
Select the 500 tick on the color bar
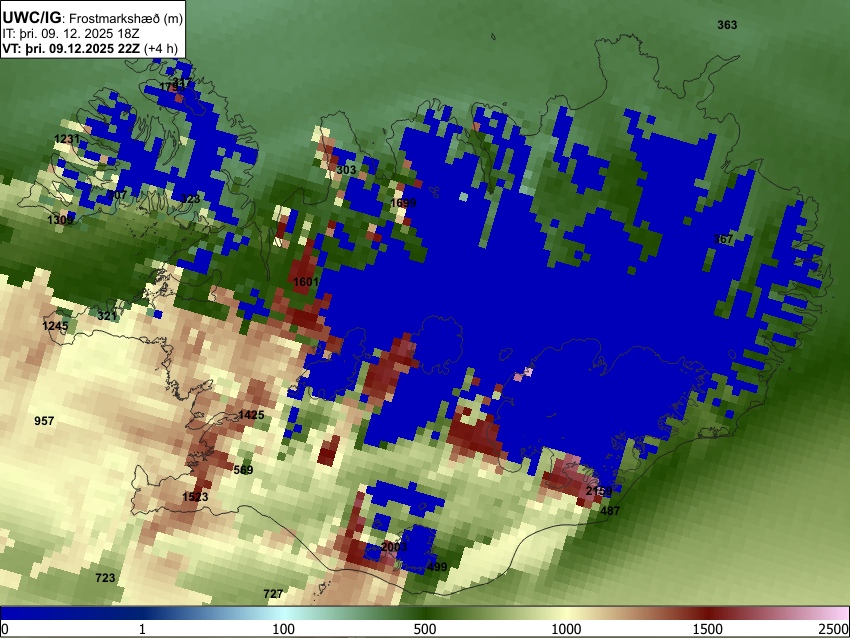[x=425, y=629]
